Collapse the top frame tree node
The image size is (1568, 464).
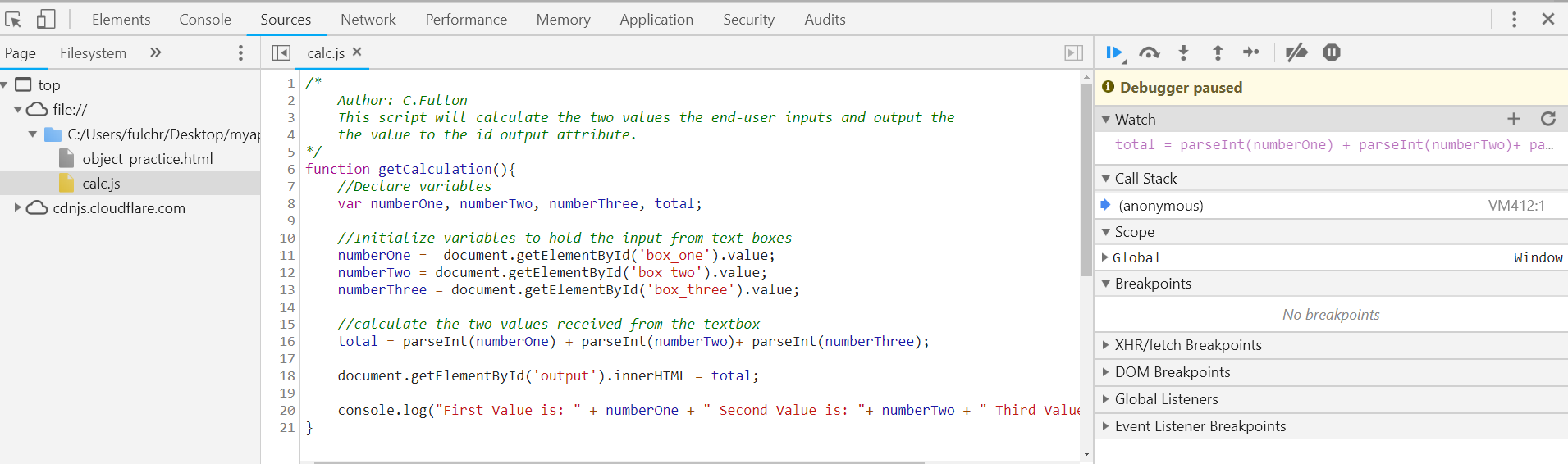point(5,84)
